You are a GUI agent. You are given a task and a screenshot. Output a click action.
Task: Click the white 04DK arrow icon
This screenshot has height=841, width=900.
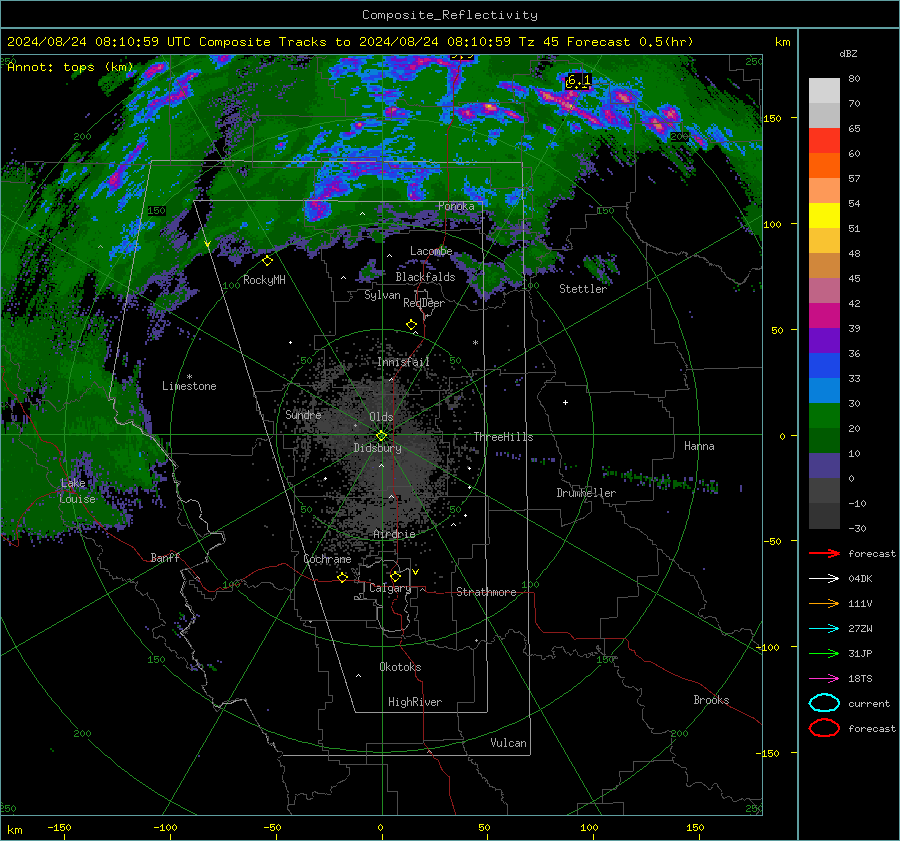[x=824, y=579]
